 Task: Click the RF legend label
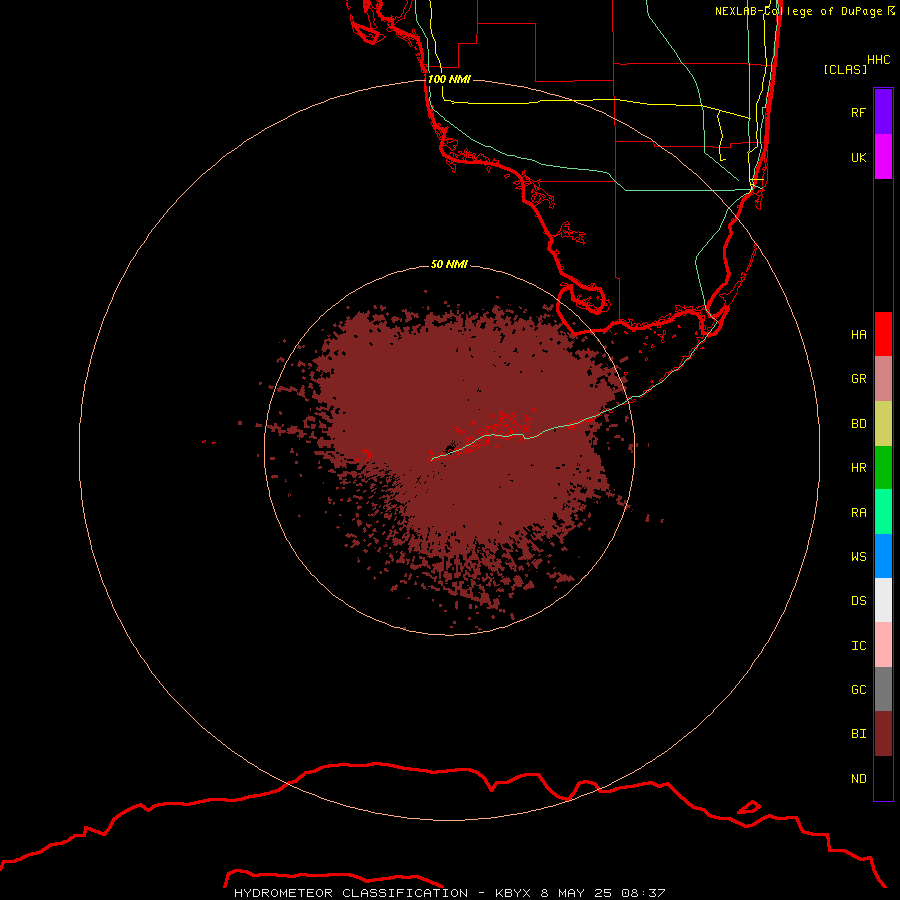point(859,112)
